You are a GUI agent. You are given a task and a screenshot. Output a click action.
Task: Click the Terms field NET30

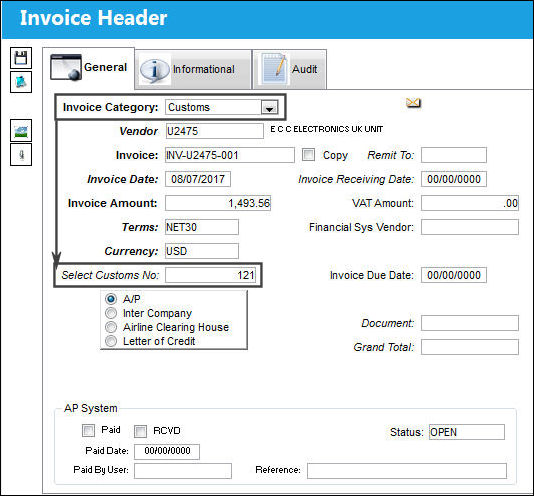(202, 227)
